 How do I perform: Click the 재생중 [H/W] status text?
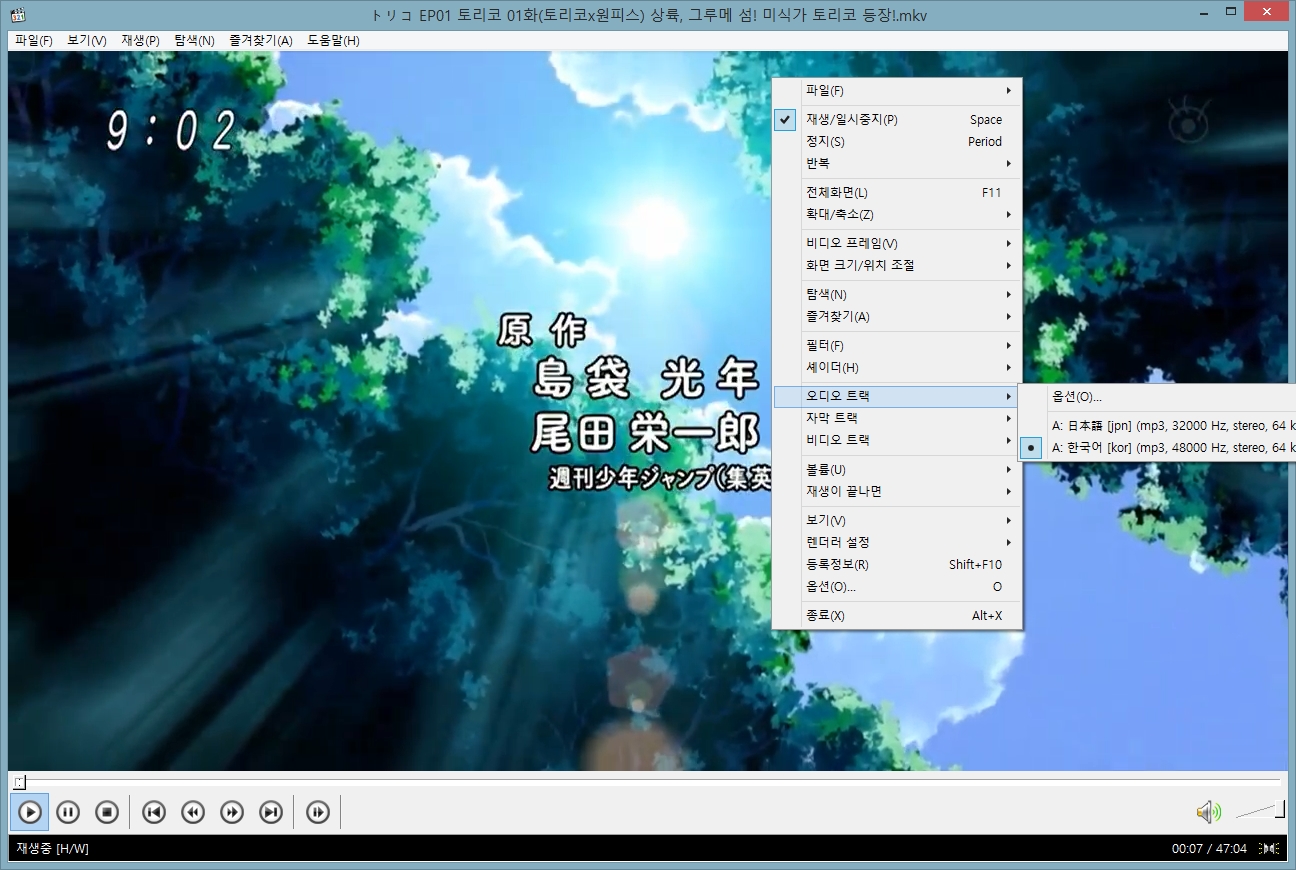[x=52, y=848]
